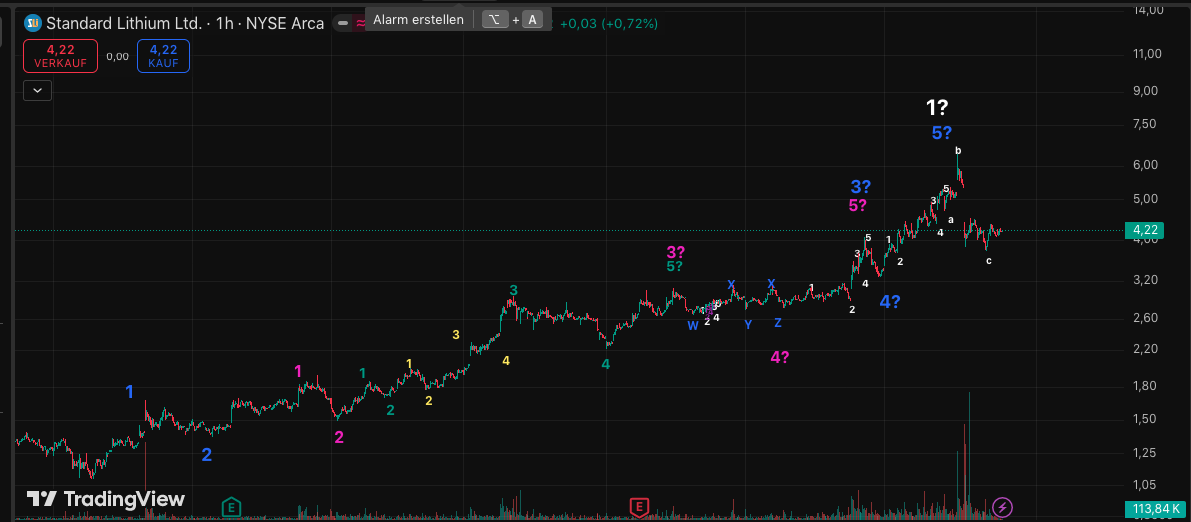Click the purple lightning bolt icon

click(x=1002, y=507)
